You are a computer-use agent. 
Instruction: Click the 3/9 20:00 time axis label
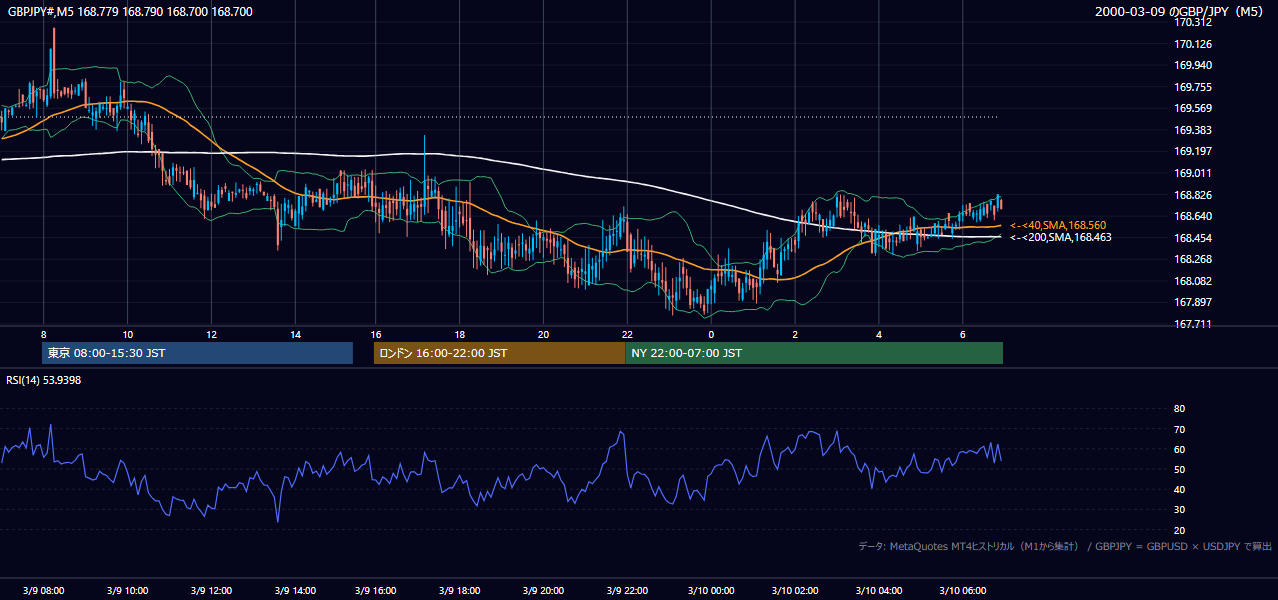[x=543, y=590]
